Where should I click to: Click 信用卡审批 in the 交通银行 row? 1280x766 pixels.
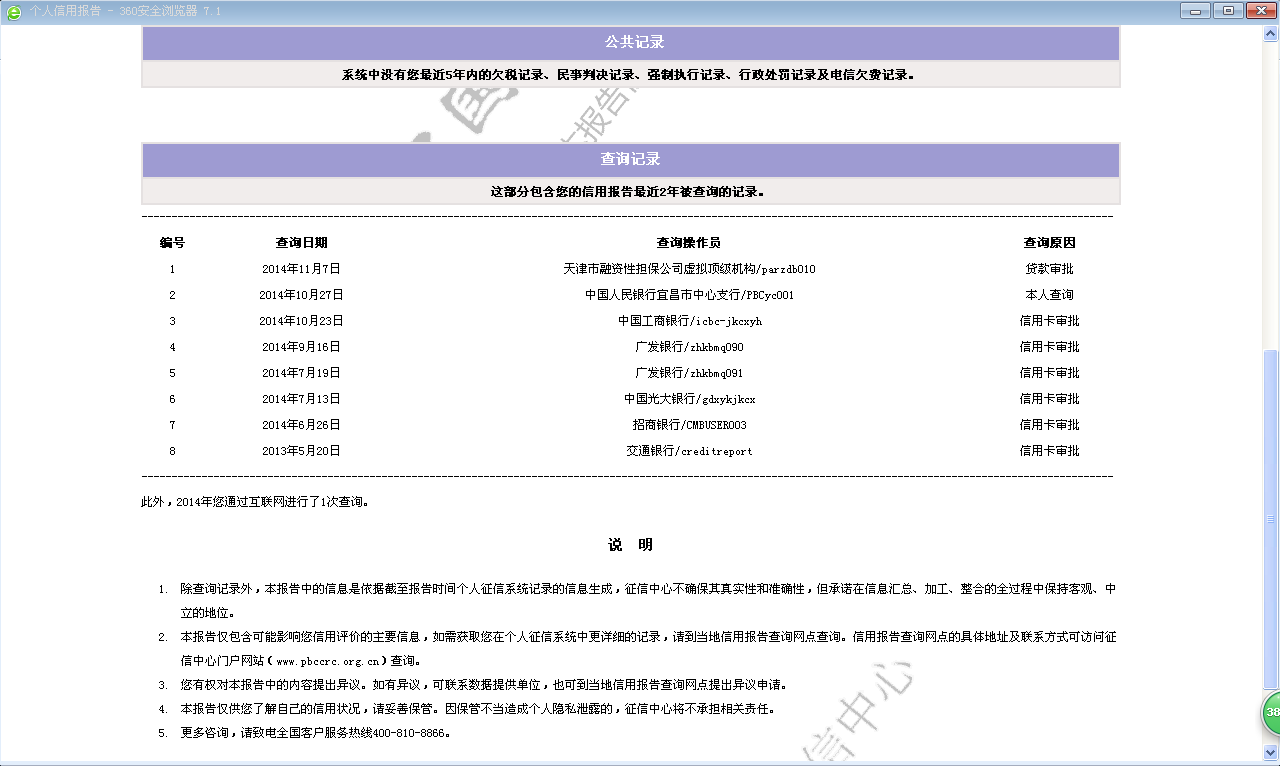(1050, 451)
